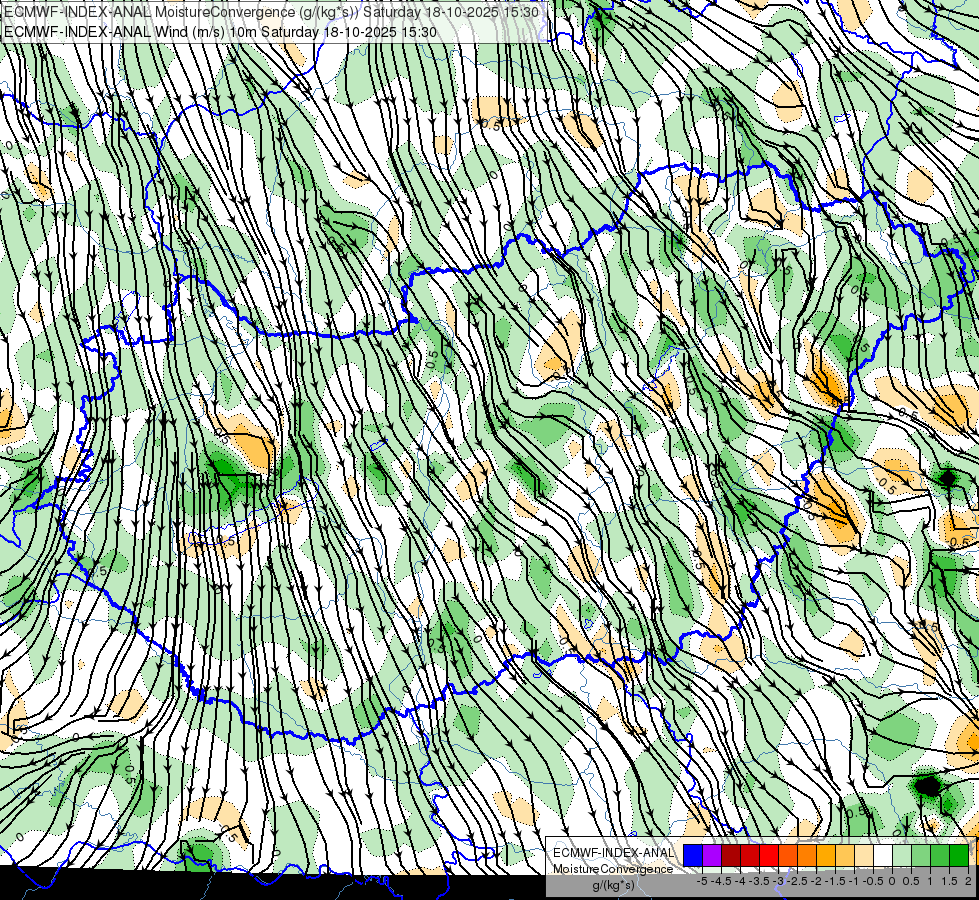This screenshot has width=979, height=900.
Task: Select the pale peach swatch between -1 and -0.5
Action: pos(864,855)
